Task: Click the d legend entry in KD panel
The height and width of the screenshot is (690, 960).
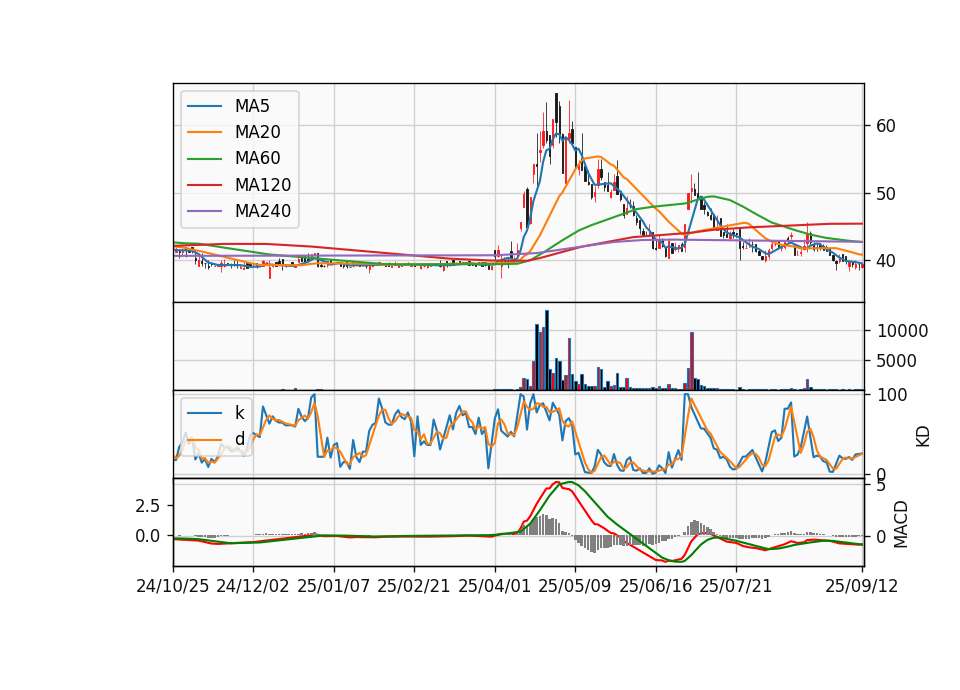Action: click(x=216, y=439)
